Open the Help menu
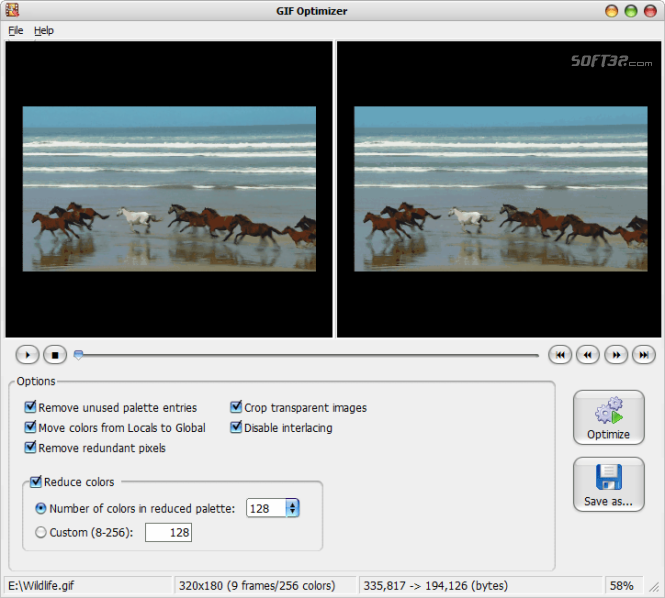 click(x=44, y=31)
